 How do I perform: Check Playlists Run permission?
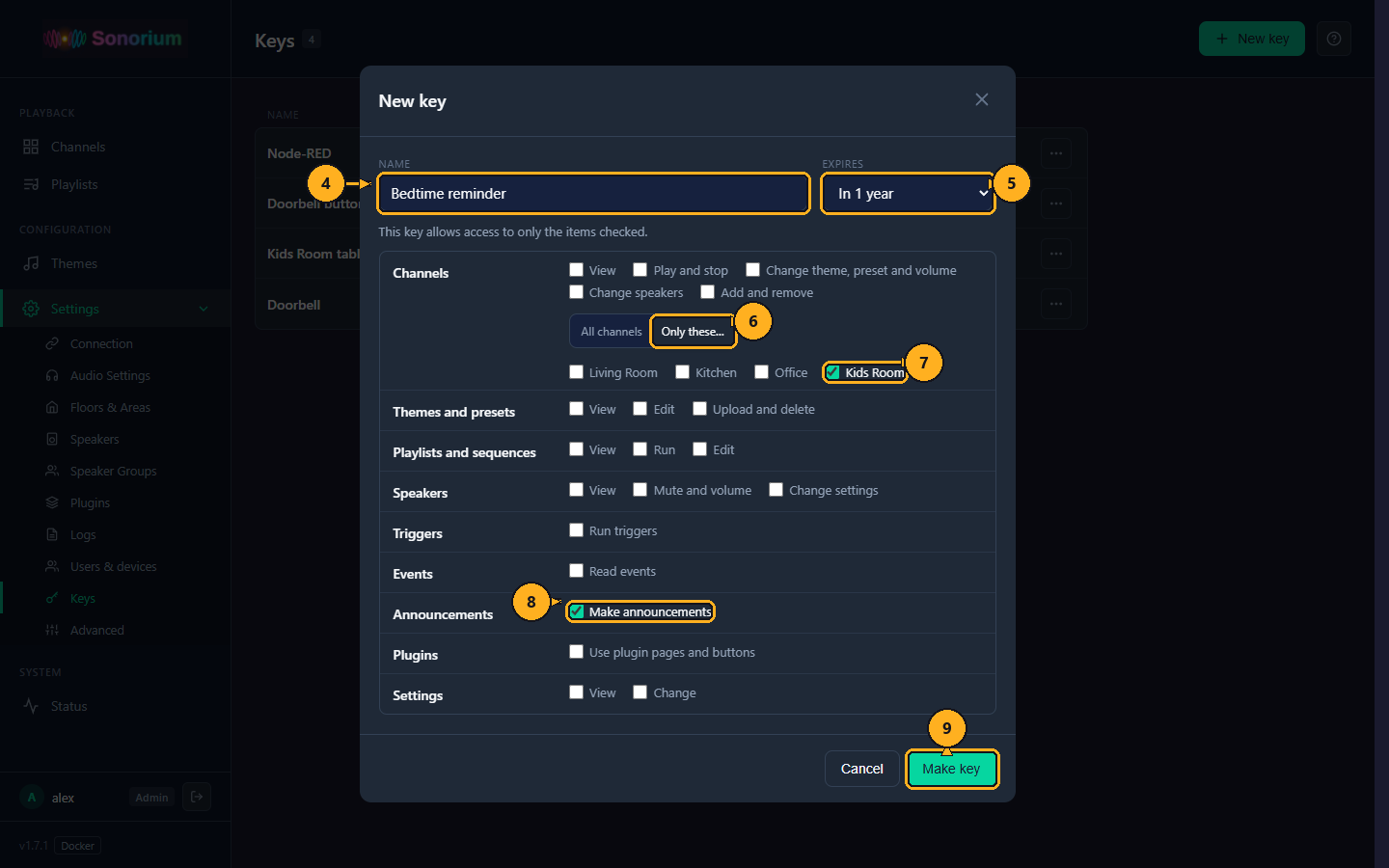640,449
